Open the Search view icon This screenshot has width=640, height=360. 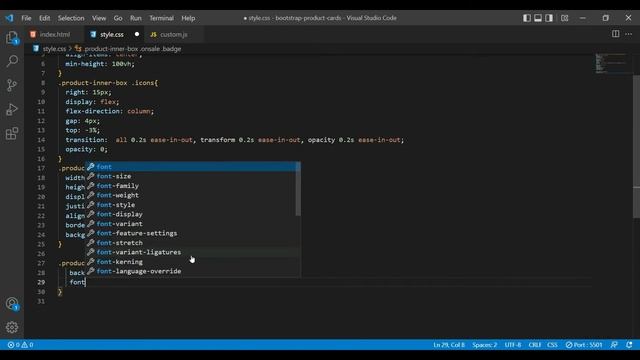click(x=12, y=62)
